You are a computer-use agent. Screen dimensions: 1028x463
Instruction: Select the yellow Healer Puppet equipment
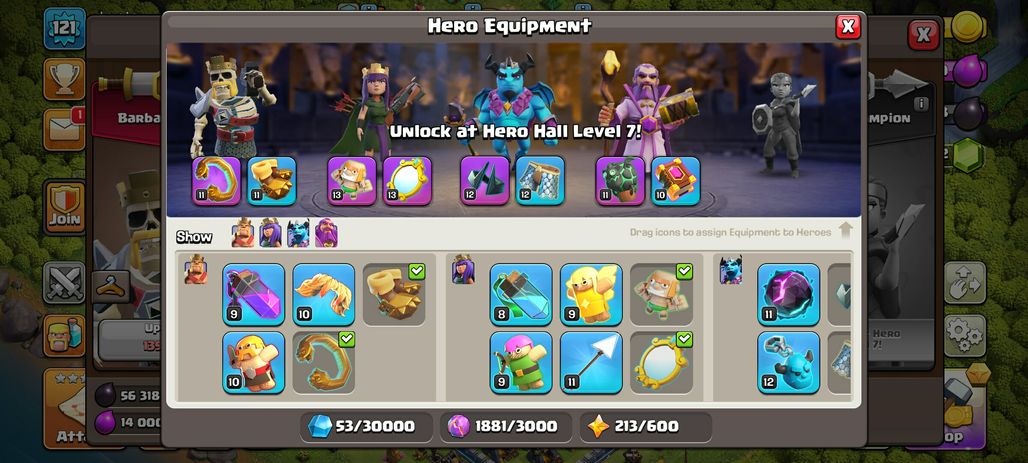pyautogui.click(x=591, y=294)
